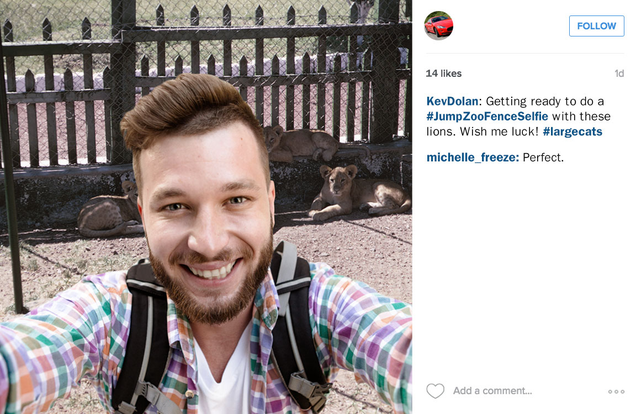Open KevDolan's profile from caption
The height and width of the screenshot is (414, 636).
coord(452,101)
